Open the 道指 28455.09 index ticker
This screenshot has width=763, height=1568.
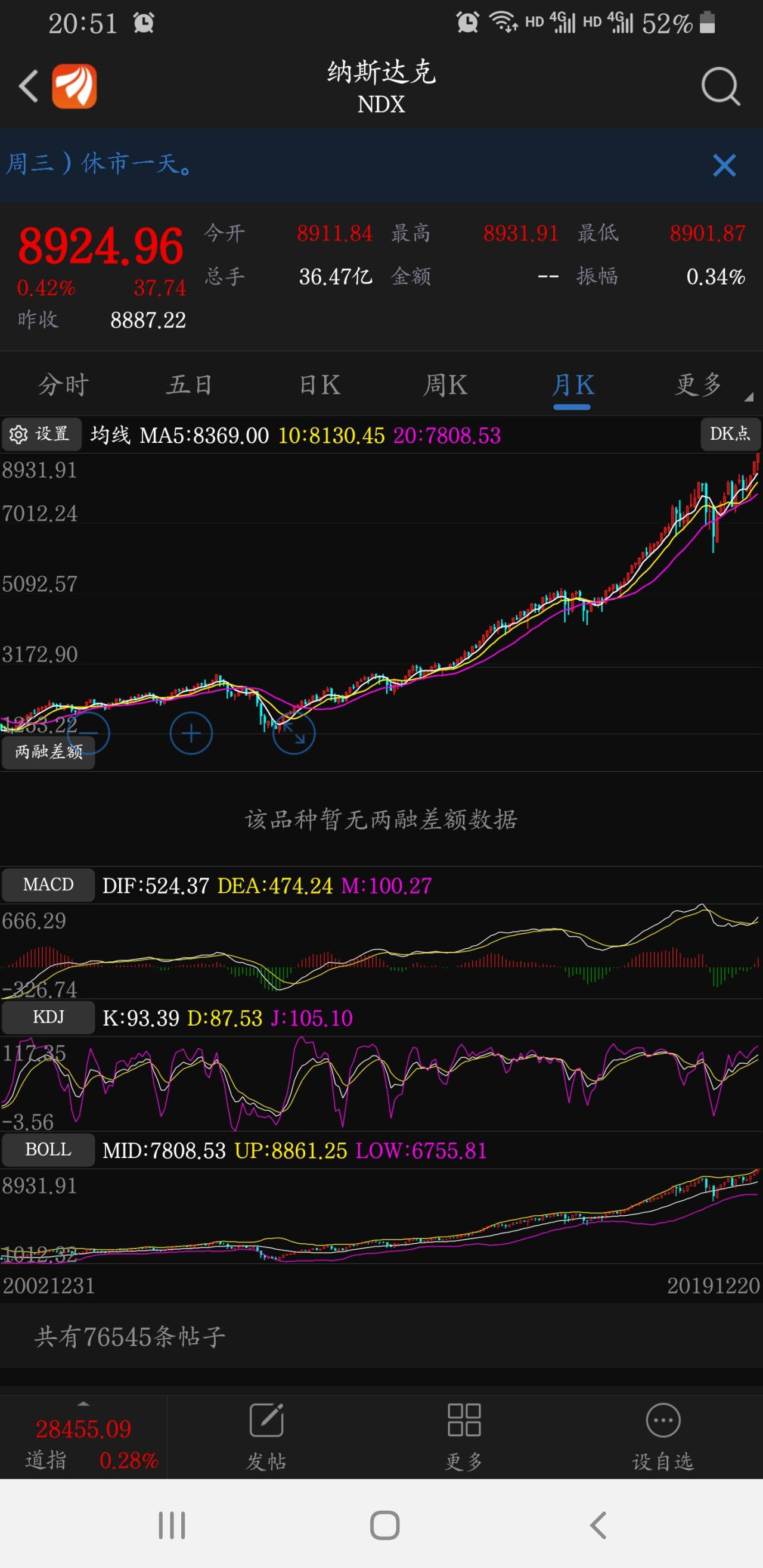[84, 1438]
